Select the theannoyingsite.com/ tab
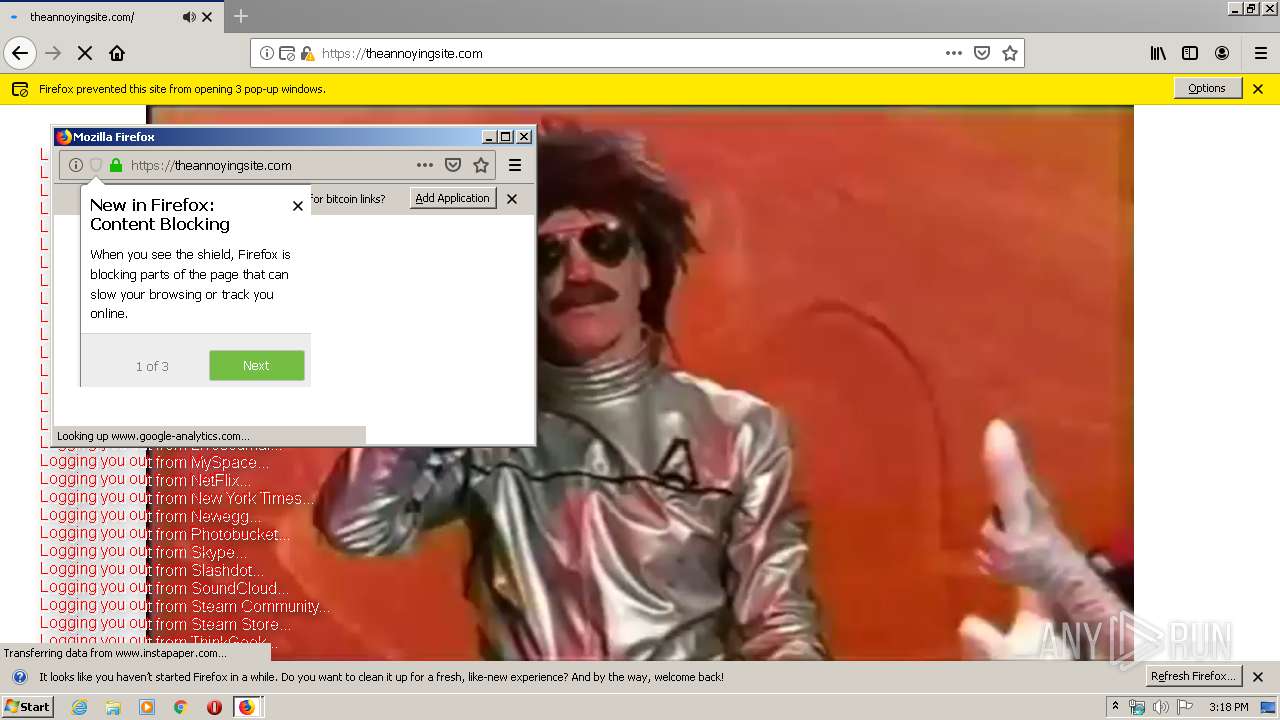The width and height of the screenshot is (1280, 720). (110, 17)
